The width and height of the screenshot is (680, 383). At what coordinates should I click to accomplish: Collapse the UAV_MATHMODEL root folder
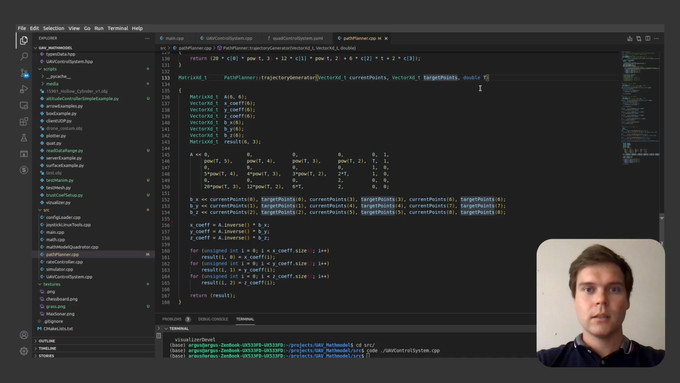coord(36,48)
